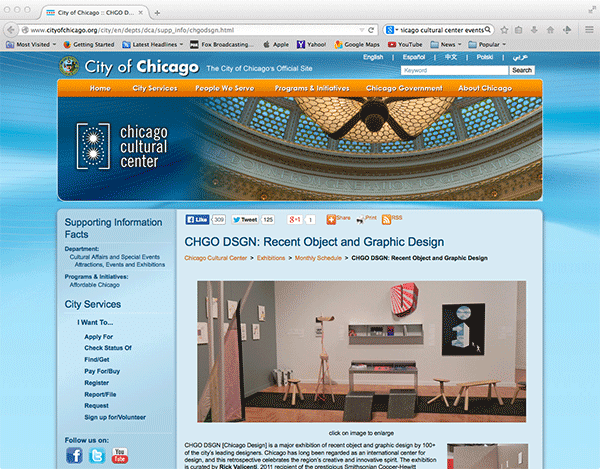The width and height of the screenshot is (600, 469).
Task: Open the YouTube bookmark
Action: (x=405, y=44)
